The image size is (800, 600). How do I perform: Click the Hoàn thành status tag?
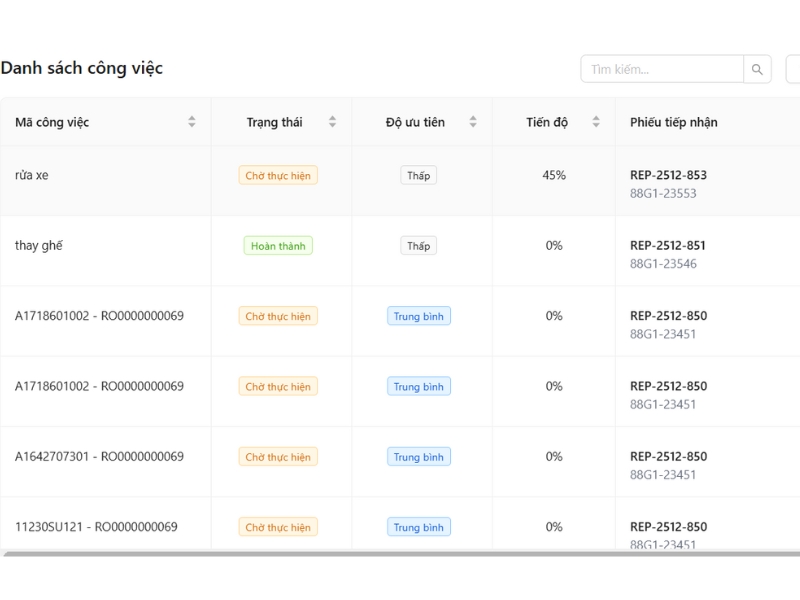pyautogui.click(x=278, y=246)
